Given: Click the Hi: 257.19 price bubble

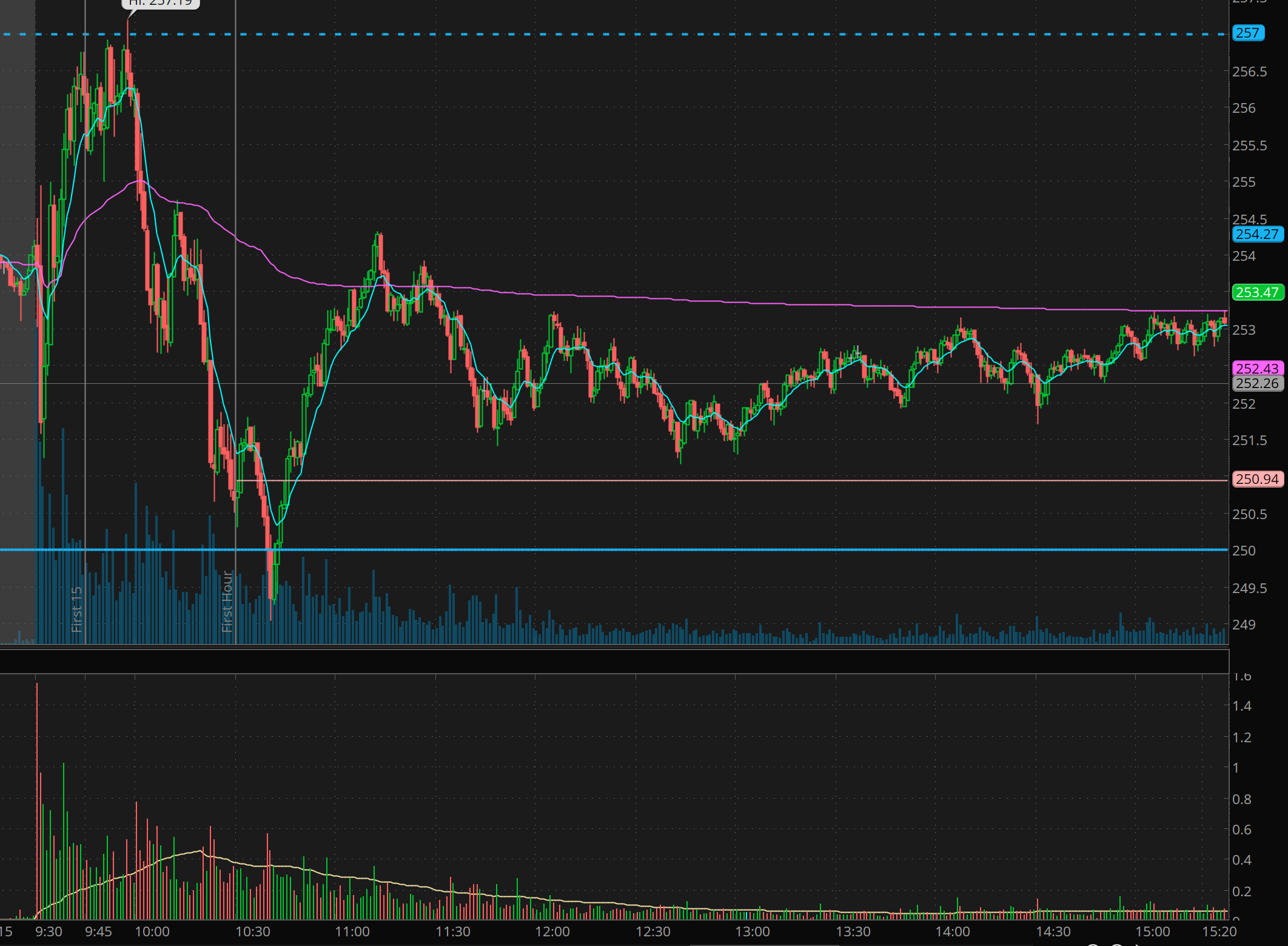Looking at the screenshot, I should tap(160, 3).
